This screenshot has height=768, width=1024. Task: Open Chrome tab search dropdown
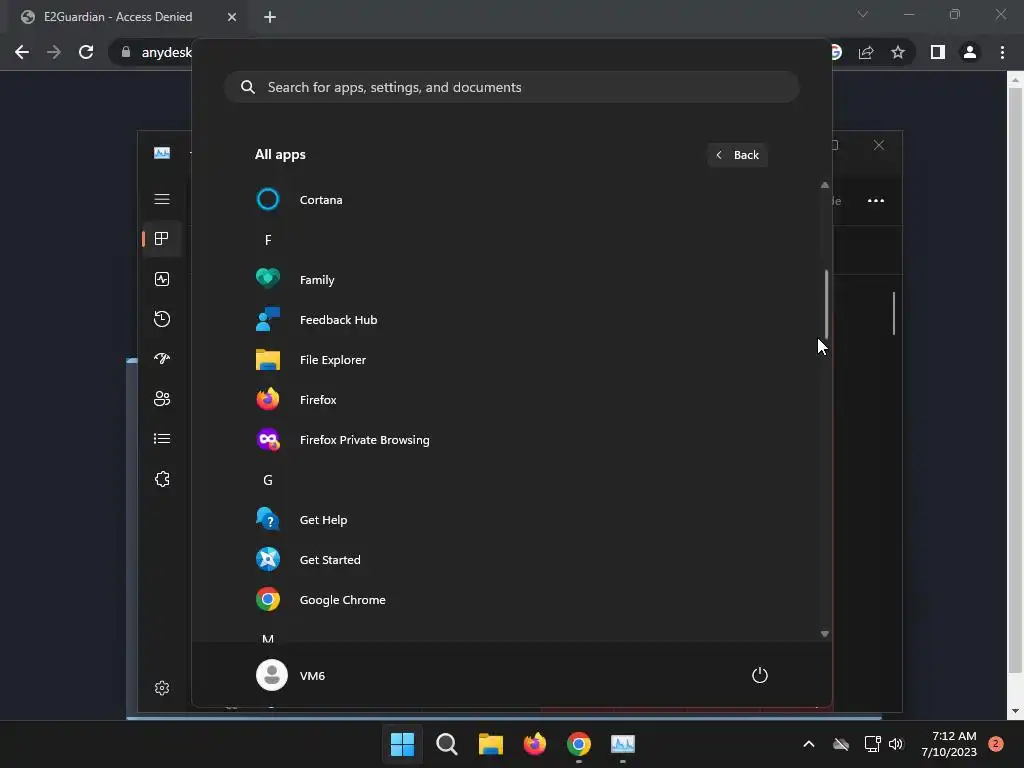click(863, 14)
